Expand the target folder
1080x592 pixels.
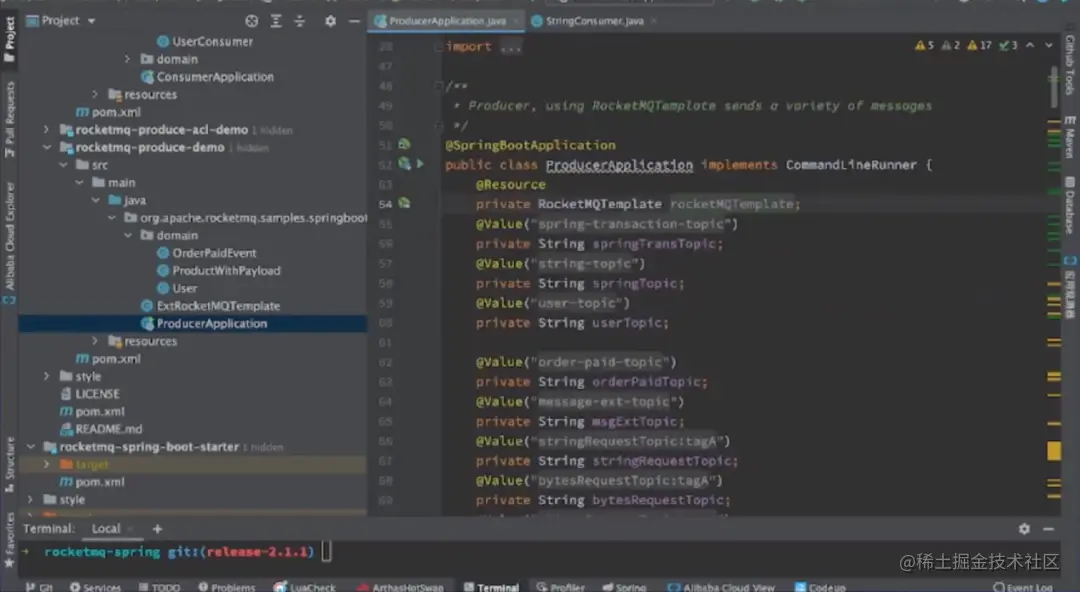(46, 465)
